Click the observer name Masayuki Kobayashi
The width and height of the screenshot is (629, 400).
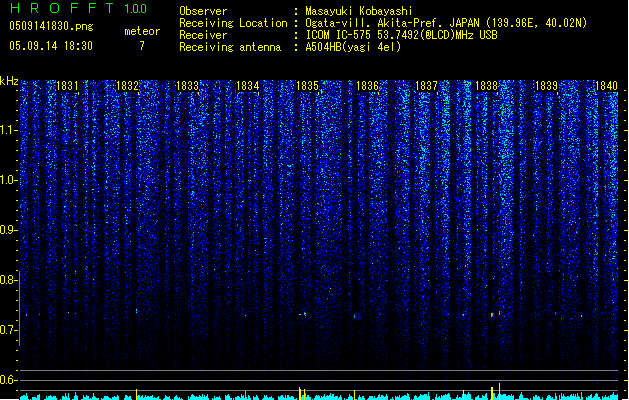click(x=359, y=11)
